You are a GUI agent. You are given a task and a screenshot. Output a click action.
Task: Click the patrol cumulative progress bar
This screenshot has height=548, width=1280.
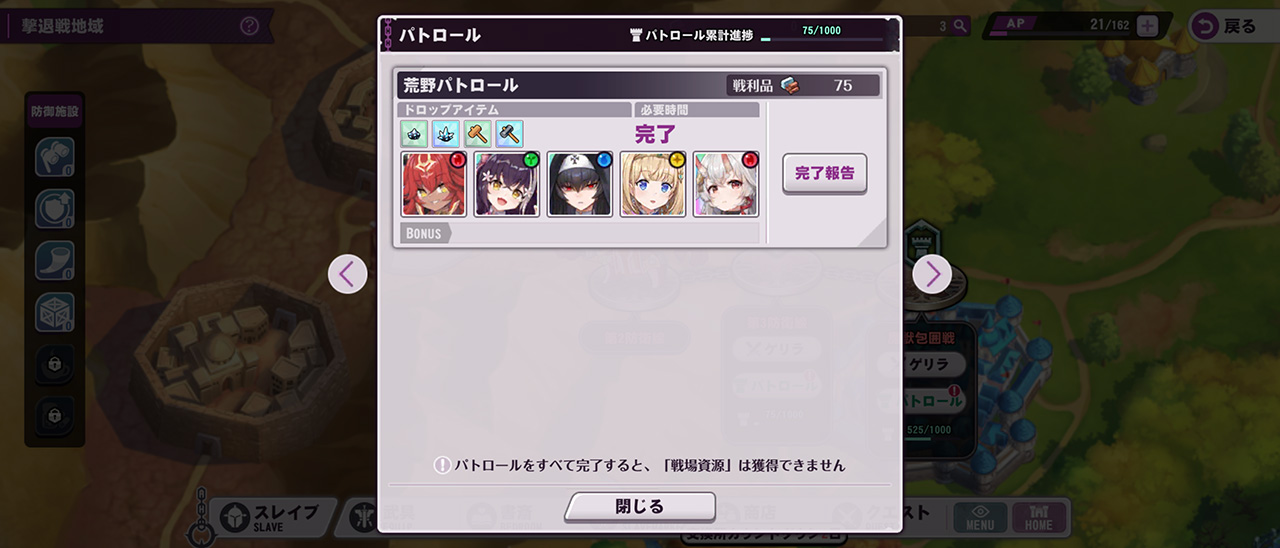[822, 40]
